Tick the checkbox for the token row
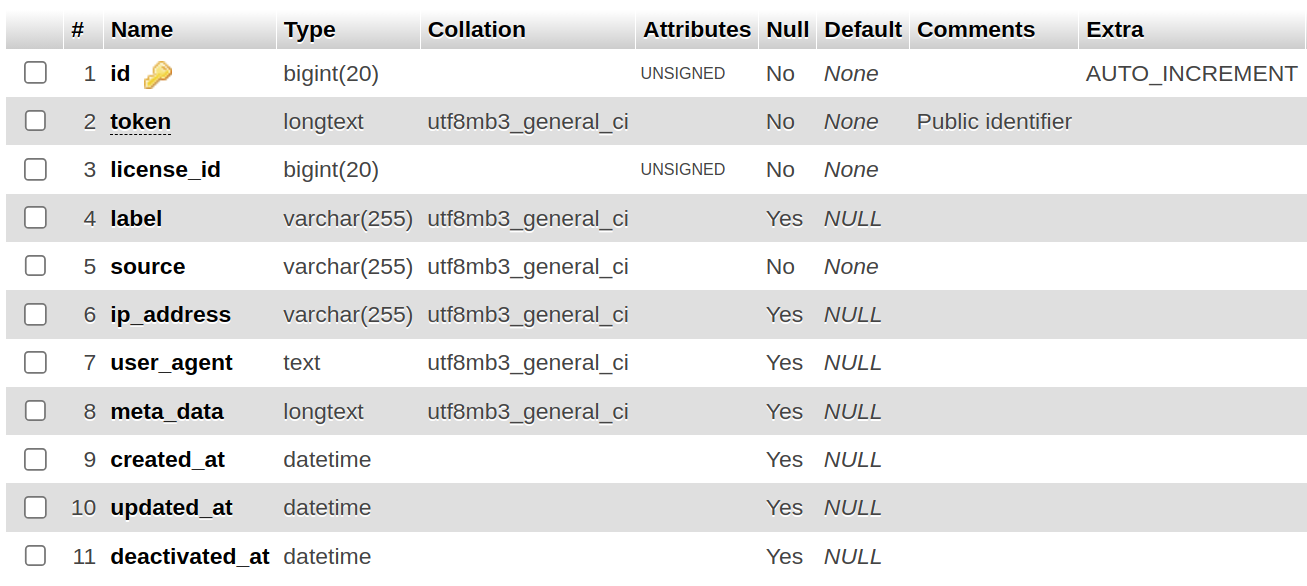This screenshot has width=1307, height=586. click(x=36, y=121)
